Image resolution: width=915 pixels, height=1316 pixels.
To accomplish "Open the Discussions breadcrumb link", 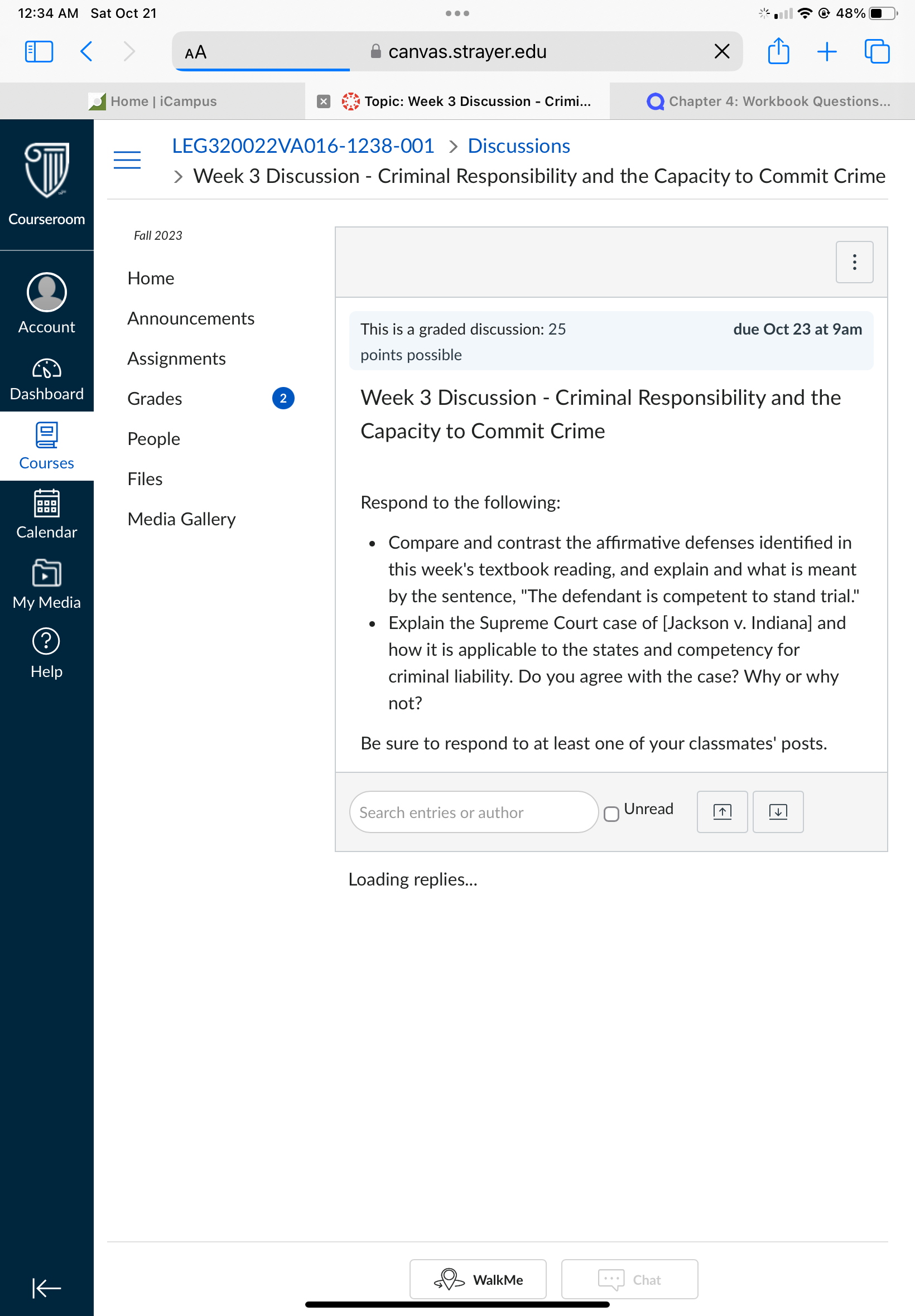I will point(518,146).
